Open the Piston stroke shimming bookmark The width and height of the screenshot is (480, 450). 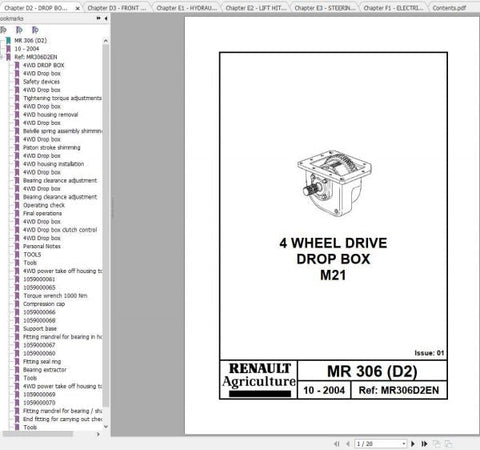[x=52, y=147]
